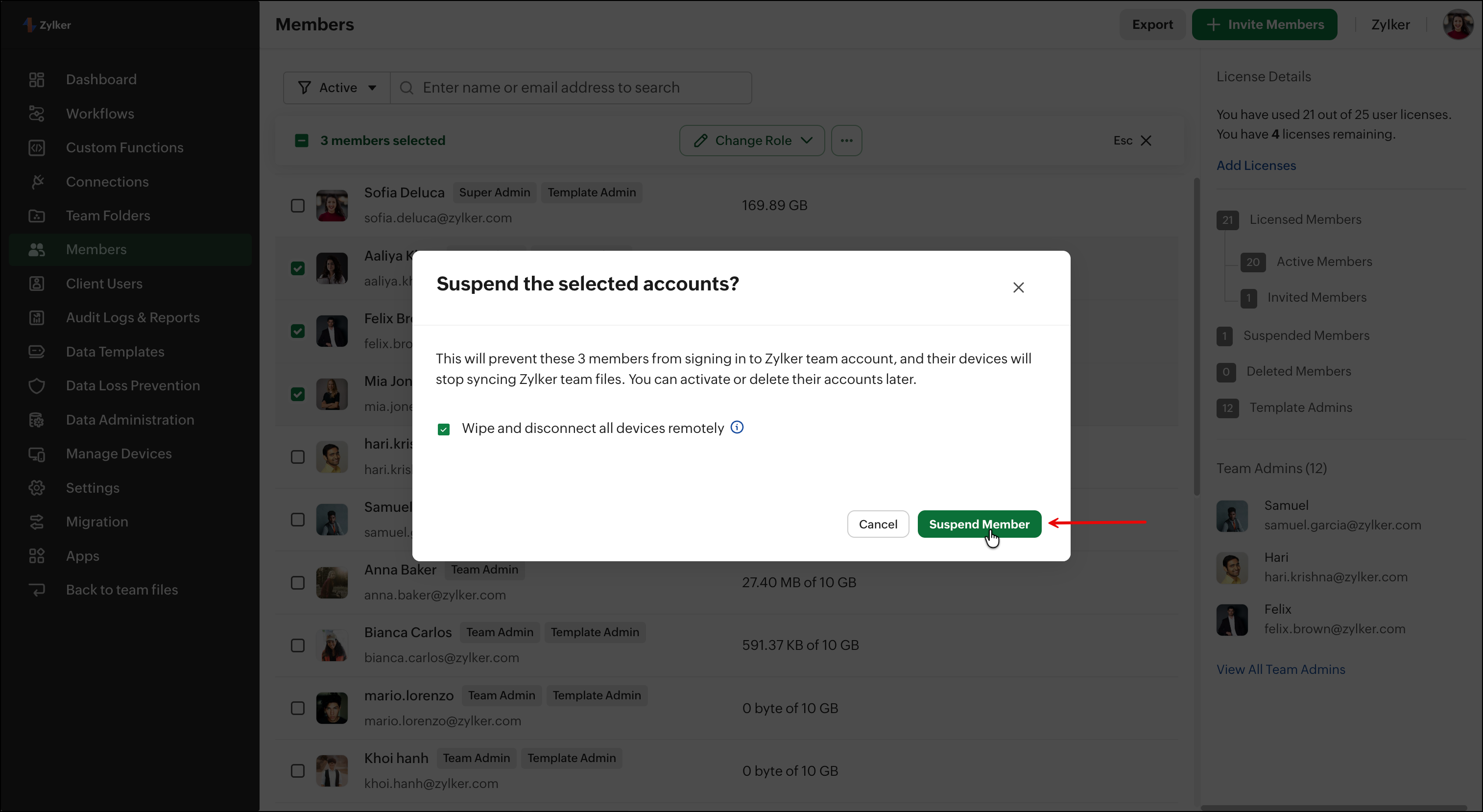
Task: Click the search magnifier icon
Action: click(x=407, y=88)
